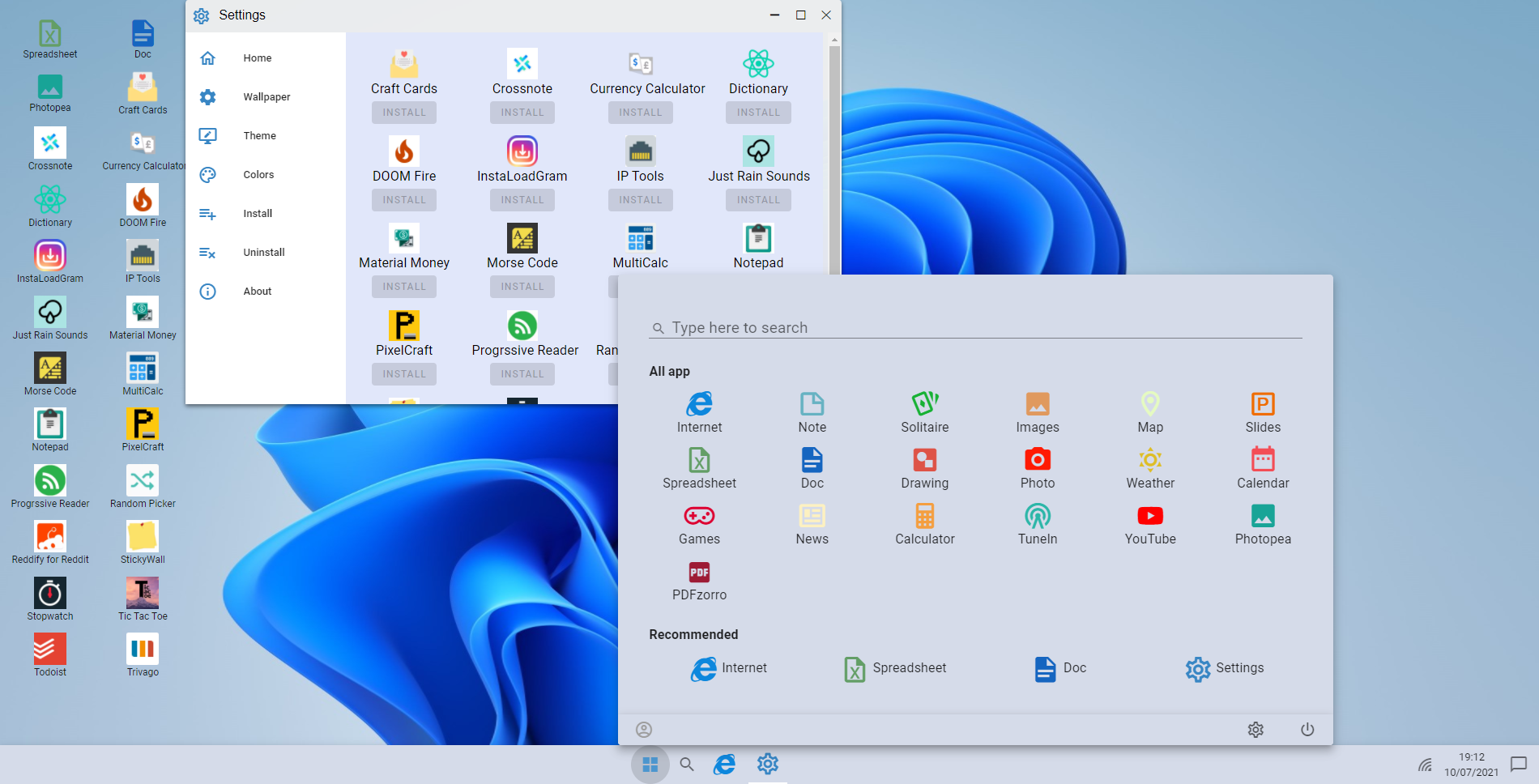Open the Map app

1149,412
